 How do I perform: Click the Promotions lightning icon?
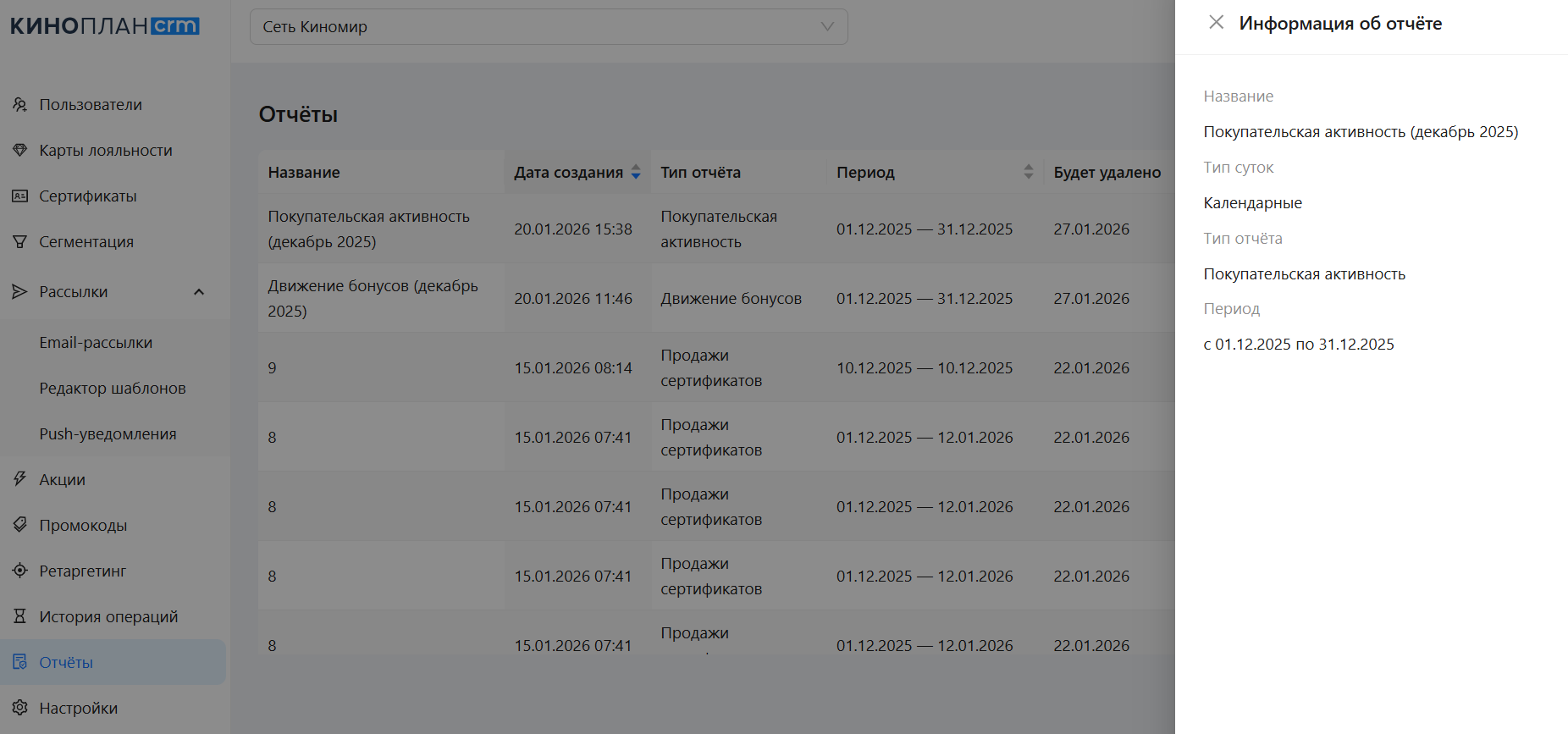pyautogui.click(x=19, y=479)
